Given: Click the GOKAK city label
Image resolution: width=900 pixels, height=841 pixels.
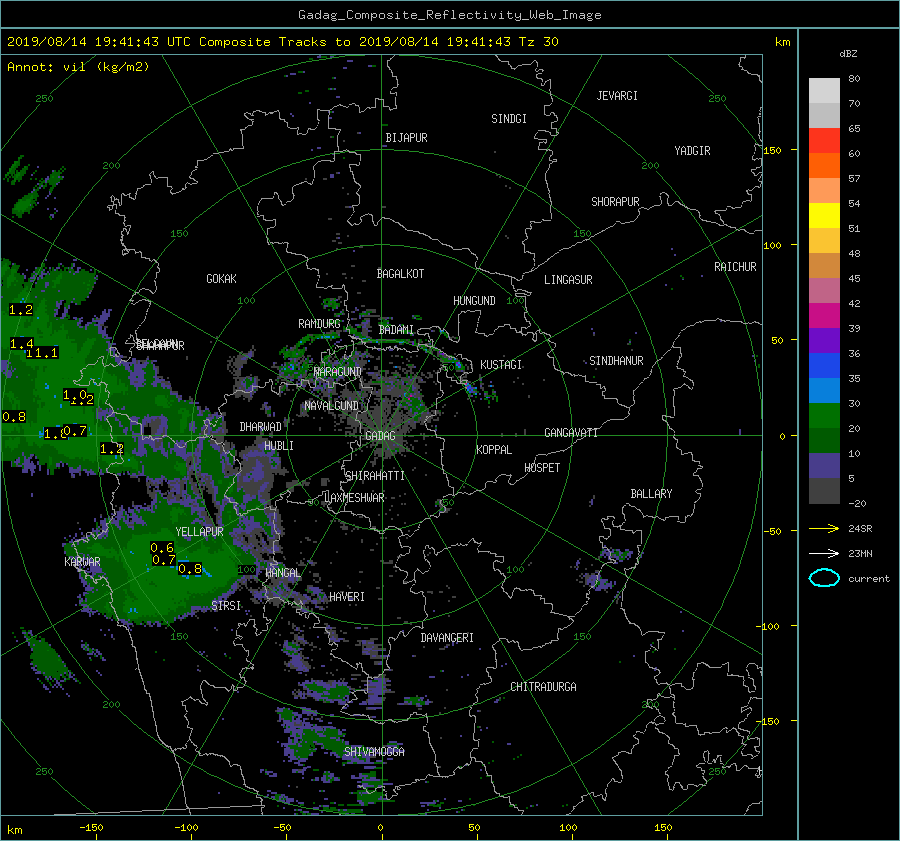Looking at the screenshot, I should pos(221,279).
